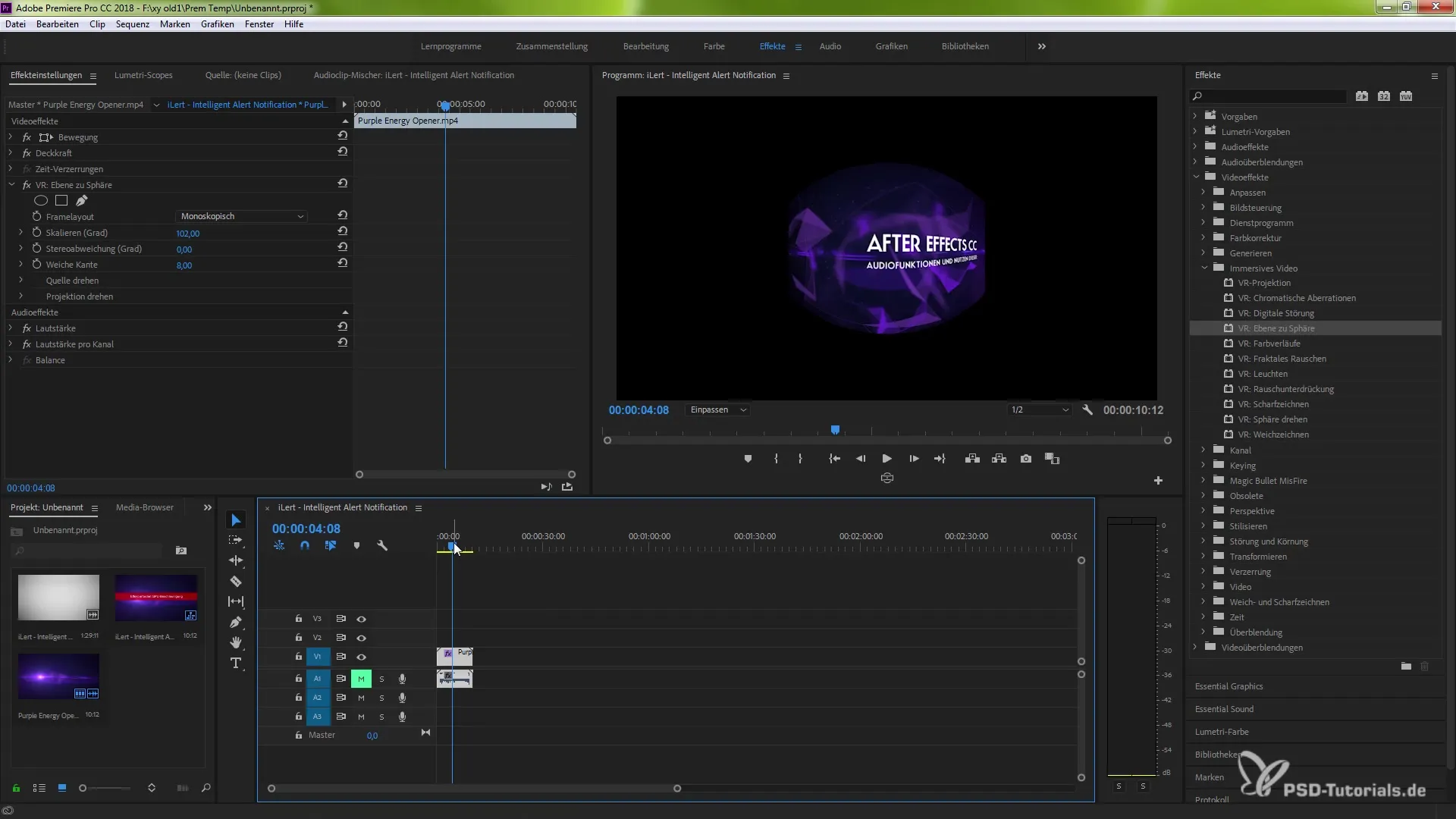Step forward one frame in program monitor
1456x819 pixels.
(x=914, y=459)
